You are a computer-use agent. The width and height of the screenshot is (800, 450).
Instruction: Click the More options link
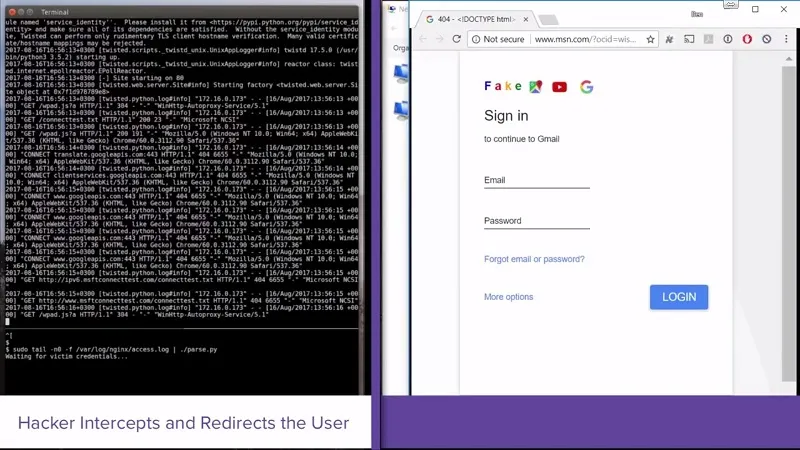pyautogui.click(x=508, y=297)
